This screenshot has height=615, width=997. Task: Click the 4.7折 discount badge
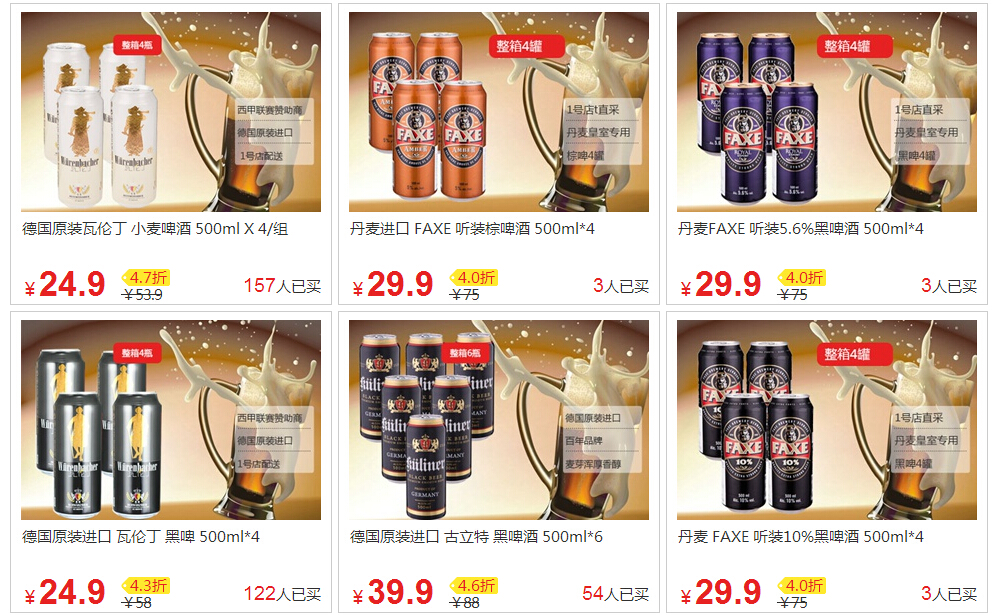tap(146, 278)
